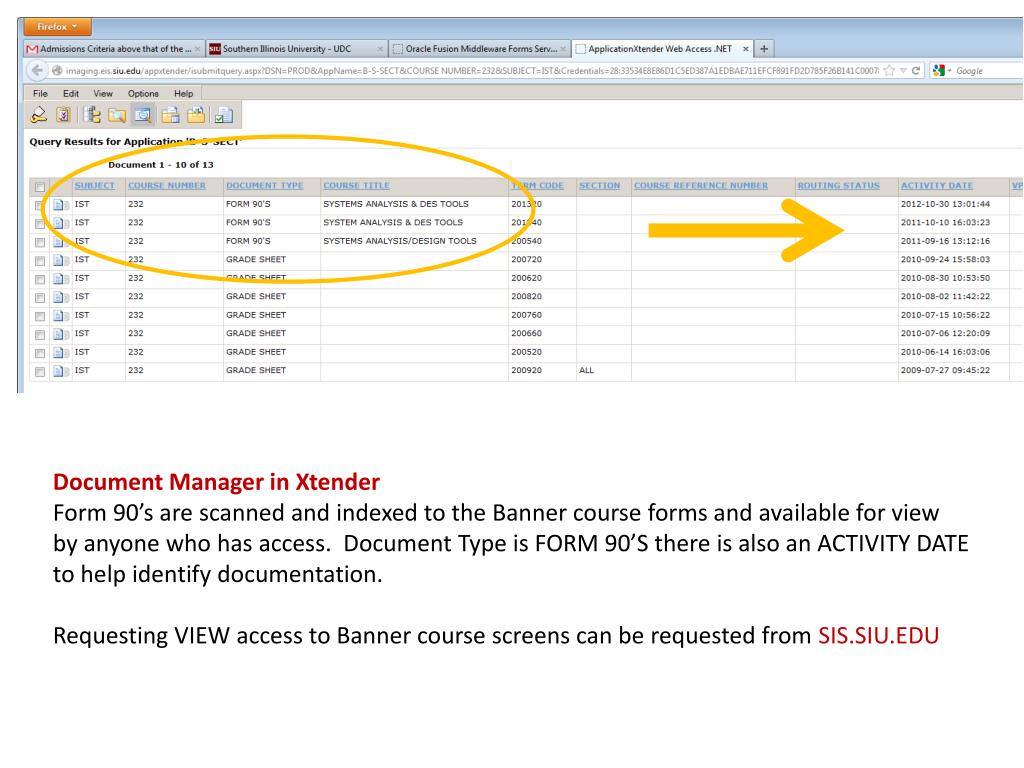Viewport: 1024px width, 768px height.
Task: Open the orange Firefox menu button
Action: click(57, 27)
